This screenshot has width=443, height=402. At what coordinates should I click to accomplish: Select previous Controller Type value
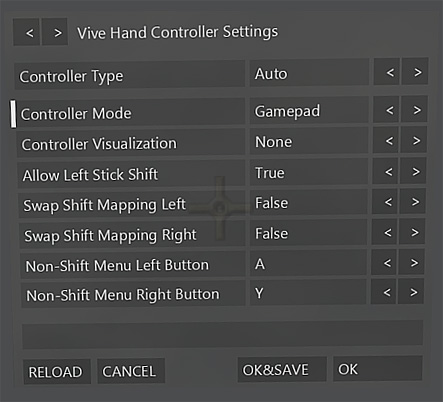(x=387, y=72)
